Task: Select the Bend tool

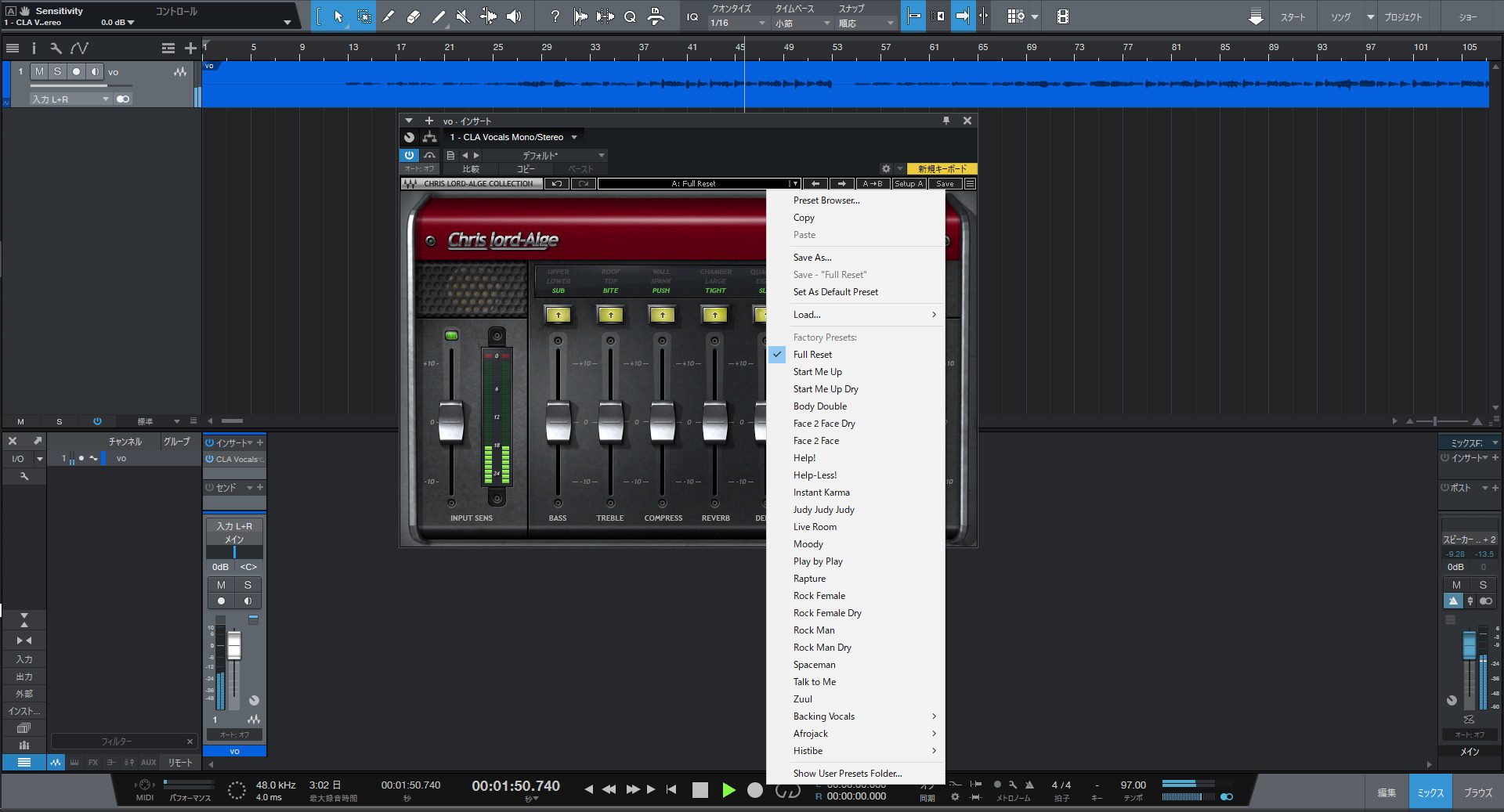Action: pos(488,16)
